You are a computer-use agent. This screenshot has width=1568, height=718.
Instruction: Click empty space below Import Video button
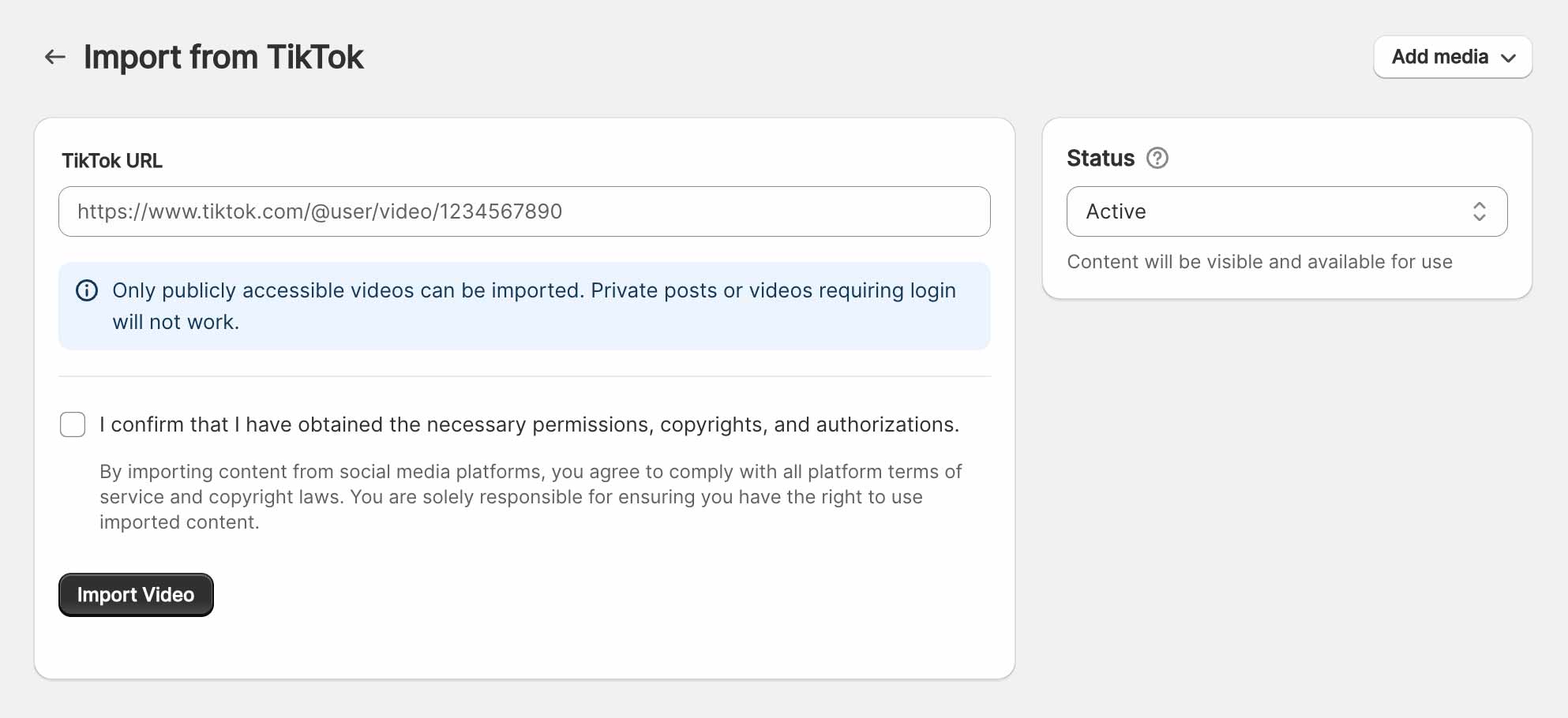click(524, 647)
